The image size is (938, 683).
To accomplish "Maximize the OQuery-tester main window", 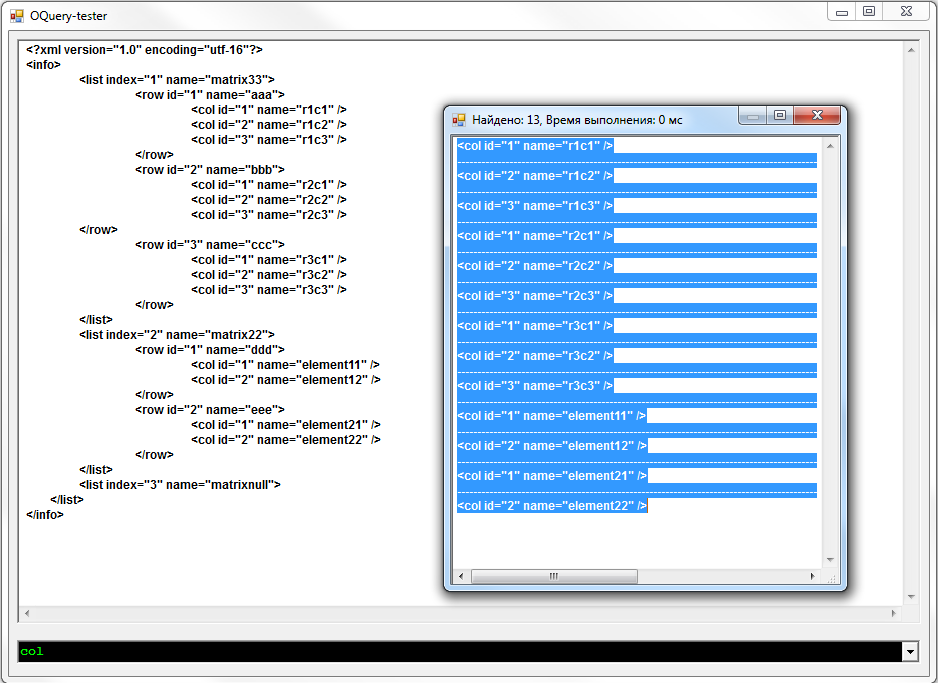I will pos(869,12).
